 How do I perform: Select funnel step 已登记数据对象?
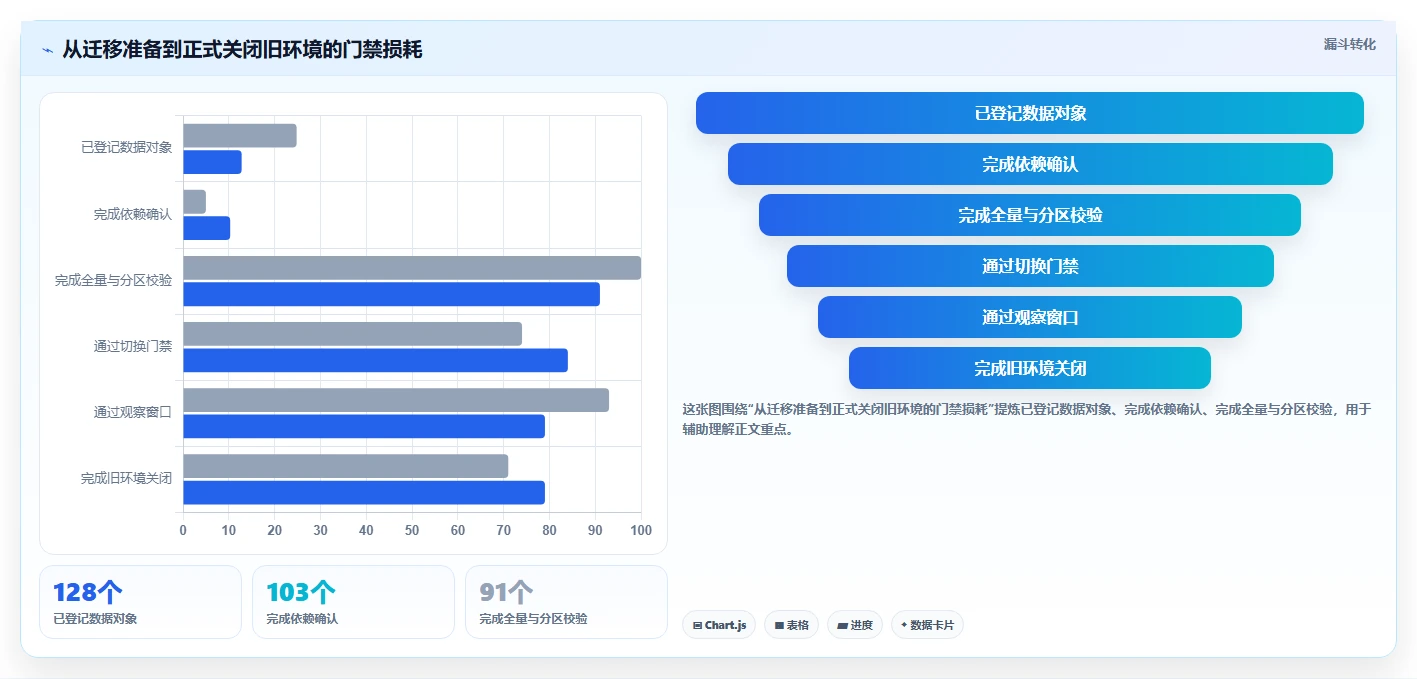tap(1030, 113)
